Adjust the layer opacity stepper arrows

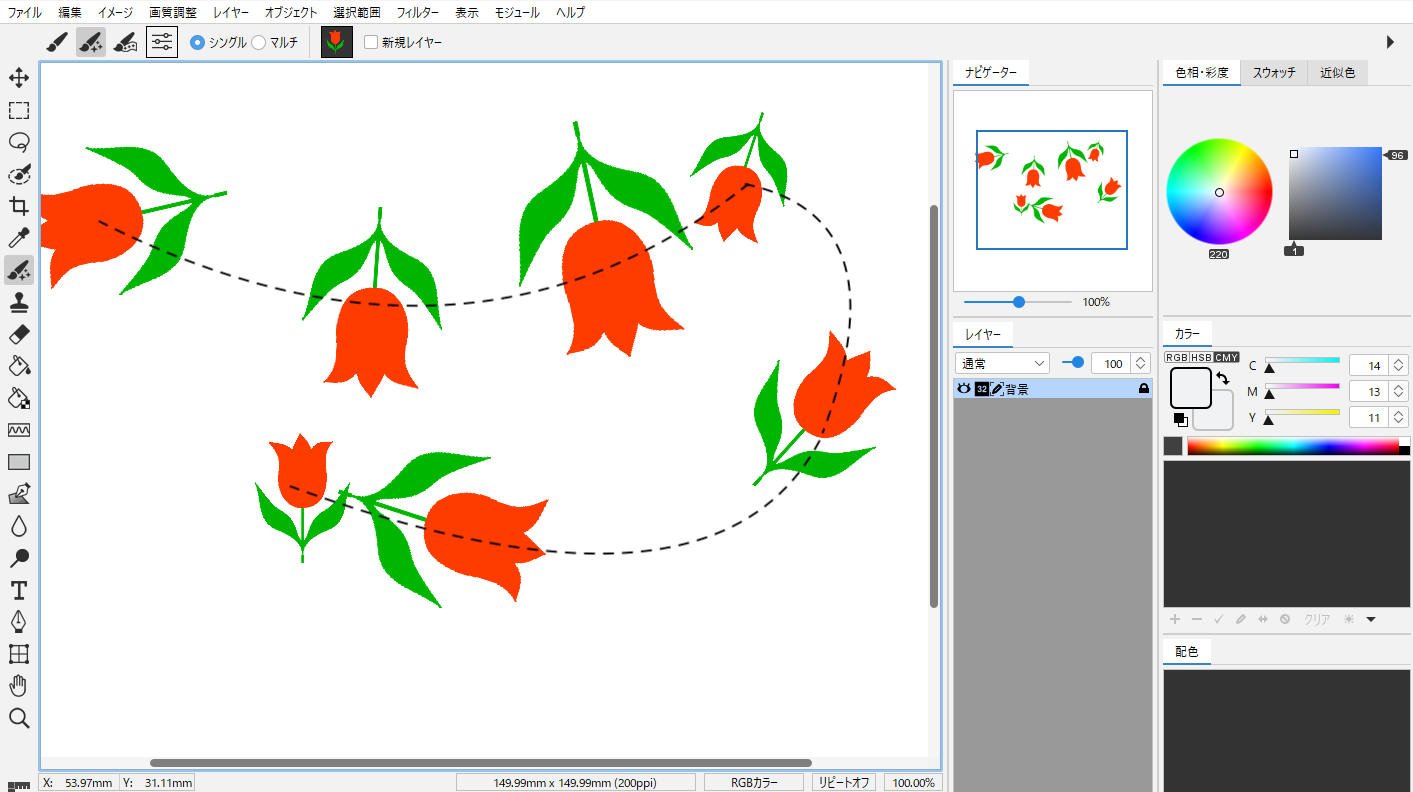coord(1141,364)
